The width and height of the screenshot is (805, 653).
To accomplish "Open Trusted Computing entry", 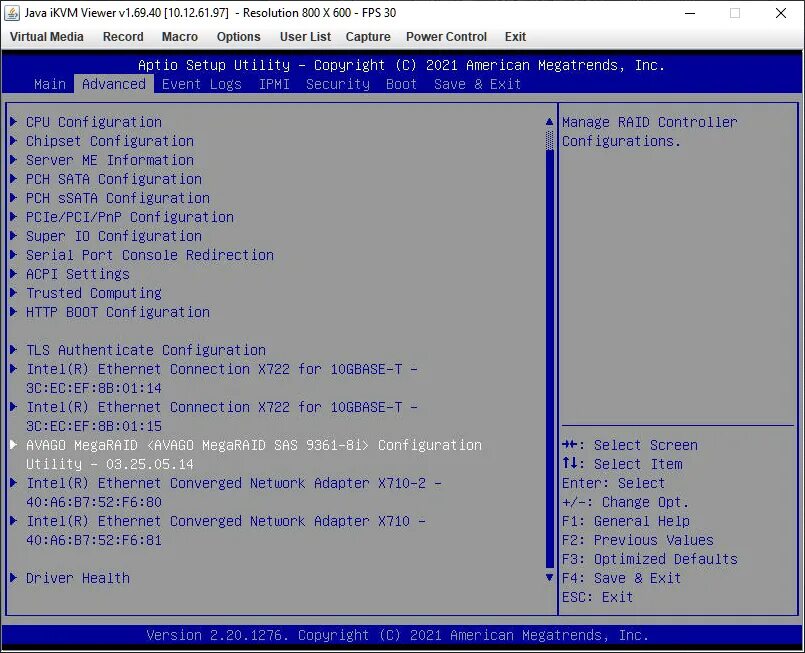I will (x=94, y=293).
